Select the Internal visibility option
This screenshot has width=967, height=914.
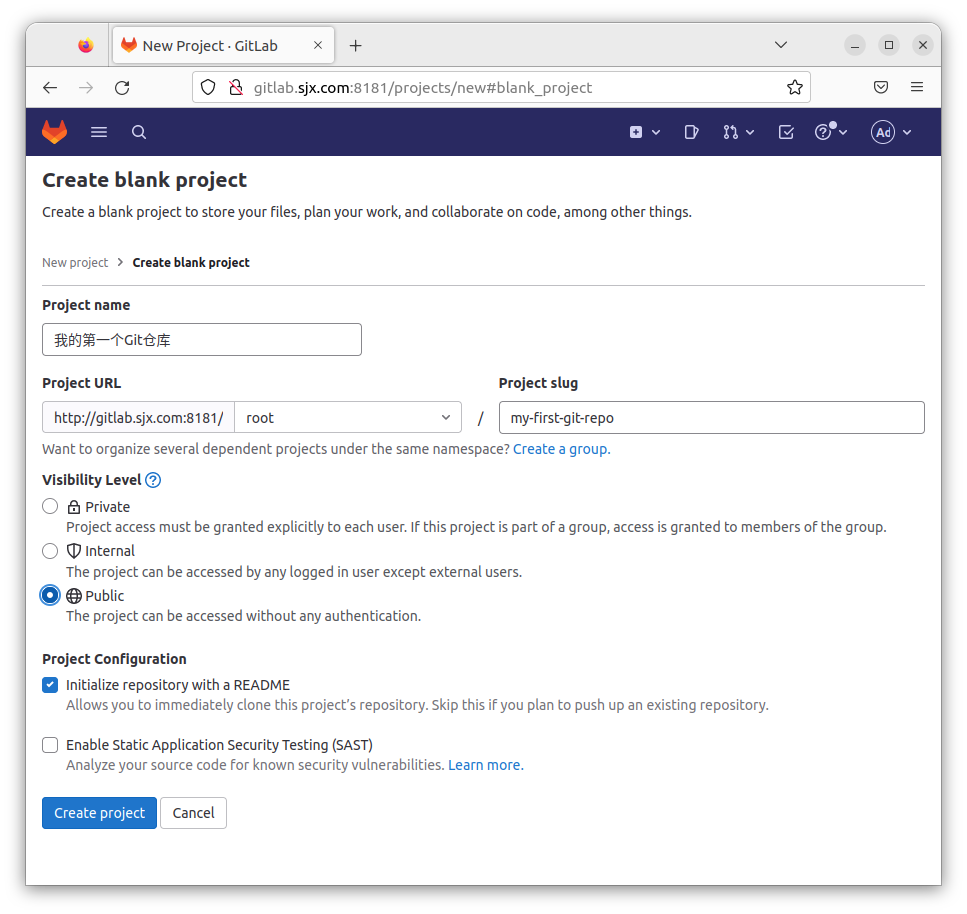tap(50, 551)
